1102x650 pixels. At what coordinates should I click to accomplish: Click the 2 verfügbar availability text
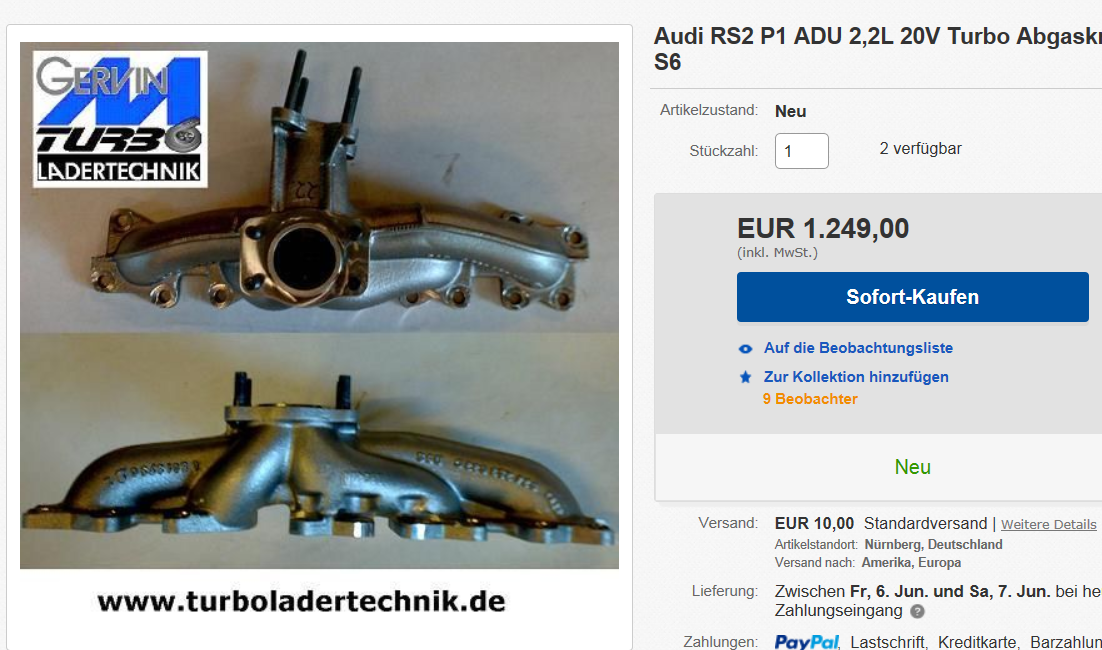(x=920, y=149)
